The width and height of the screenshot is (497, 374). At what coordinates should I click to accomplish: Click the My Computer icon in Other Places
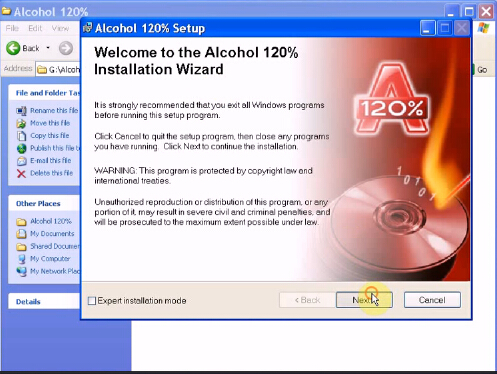click(x=21, y=259)
